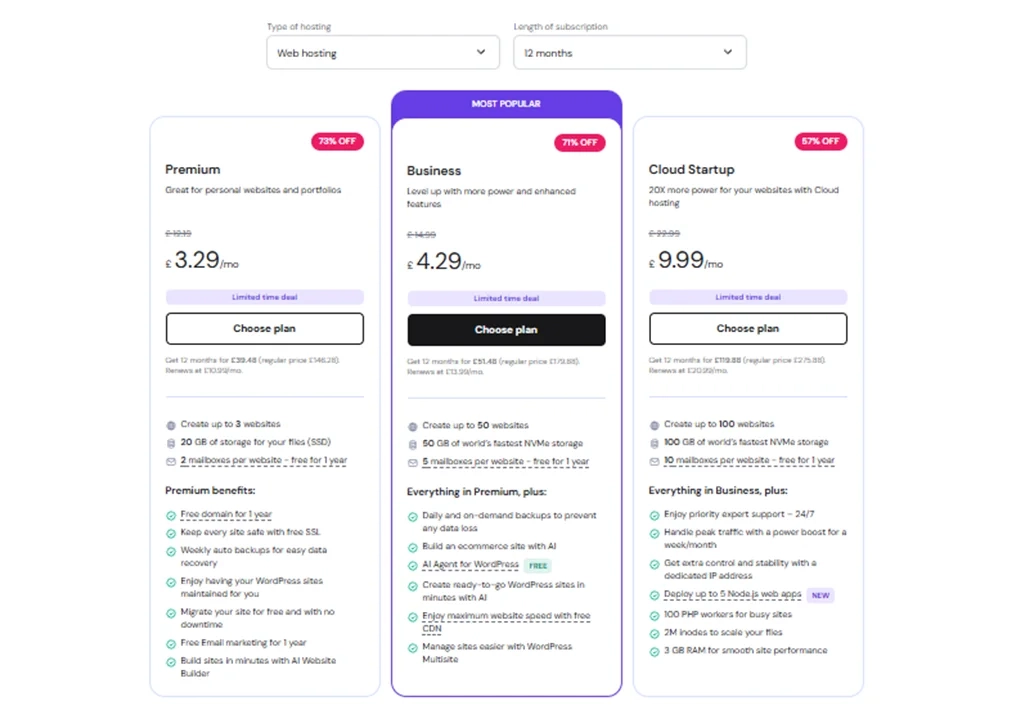Open the "Length of subscription" dropdown
This screenshot has width=1016, height=727.
tap(629, 52)
